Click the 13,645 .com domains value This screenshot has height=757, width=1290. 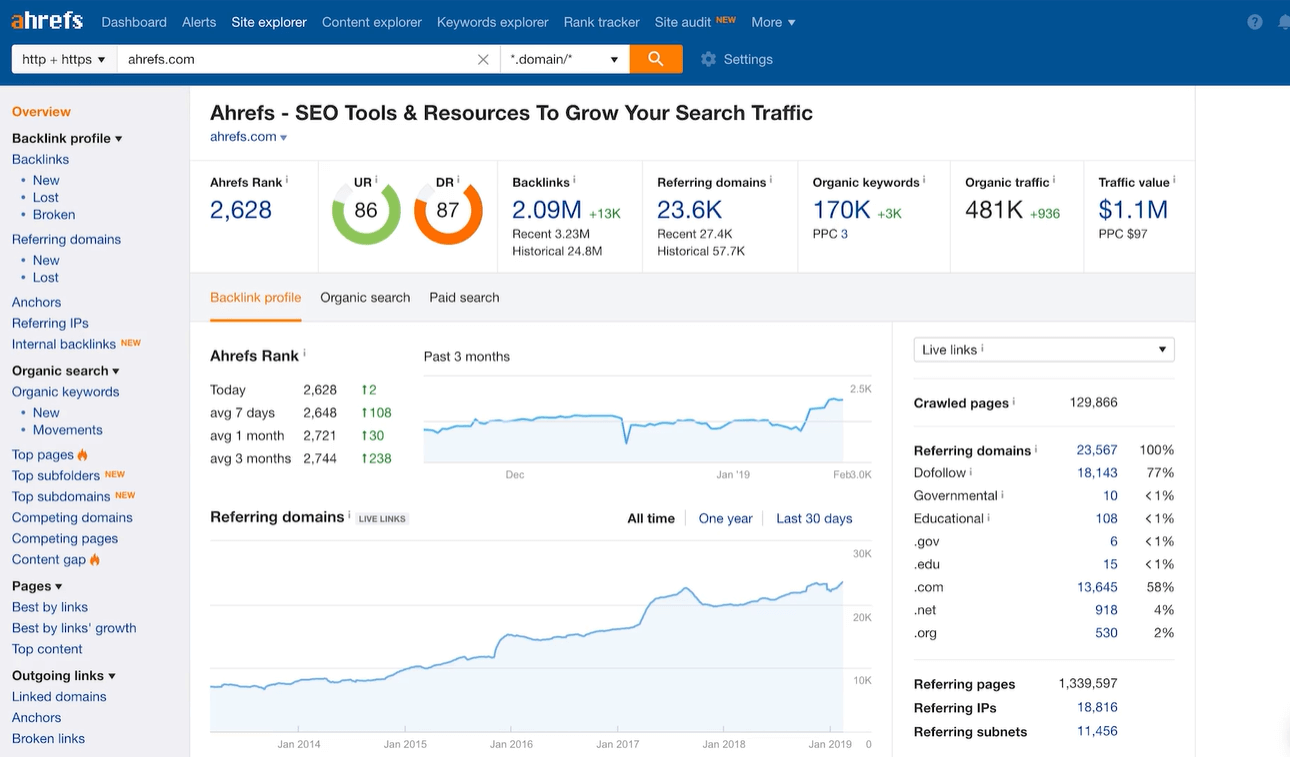(1097, 587)
